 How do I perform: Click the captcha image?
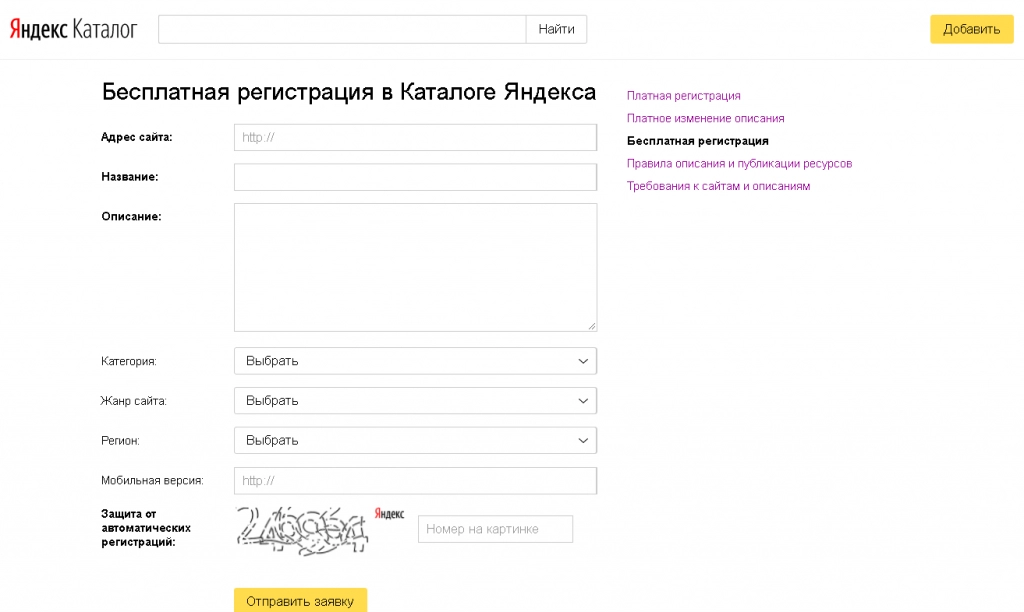click(x=302, y=530)
